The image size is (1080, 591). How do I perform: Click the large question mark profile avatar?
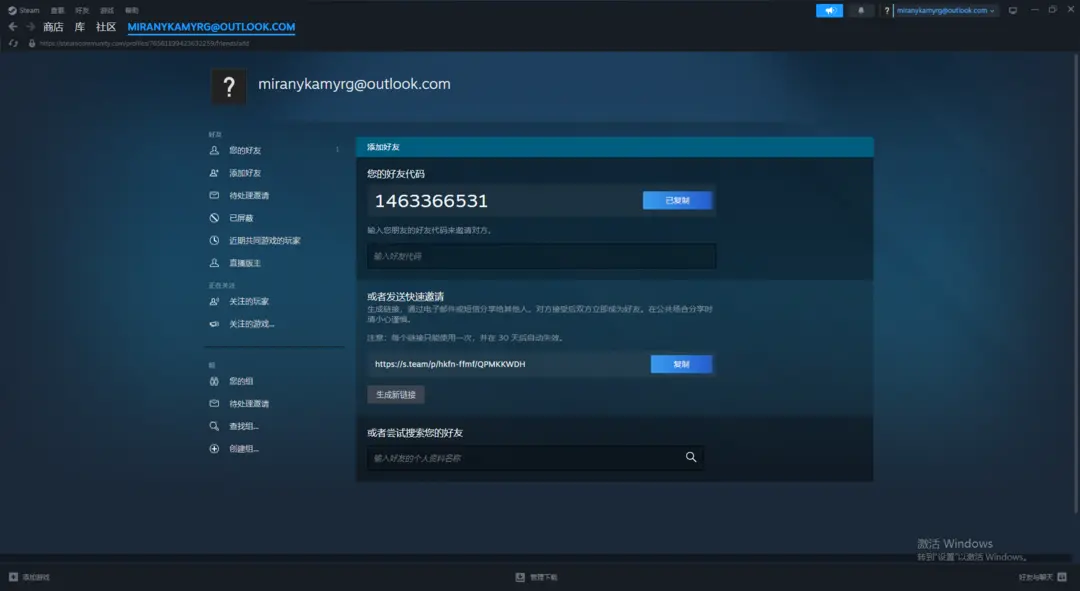(x=229, y=87)
